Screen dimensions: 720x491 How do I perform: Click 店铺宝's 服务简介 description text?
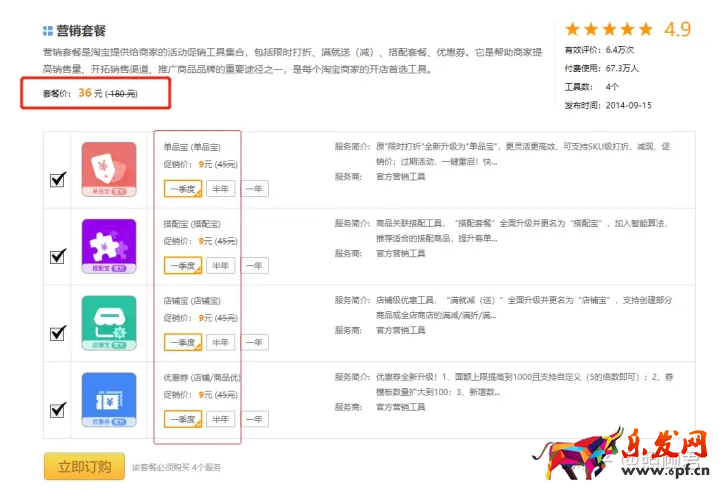tap(524, 307)
